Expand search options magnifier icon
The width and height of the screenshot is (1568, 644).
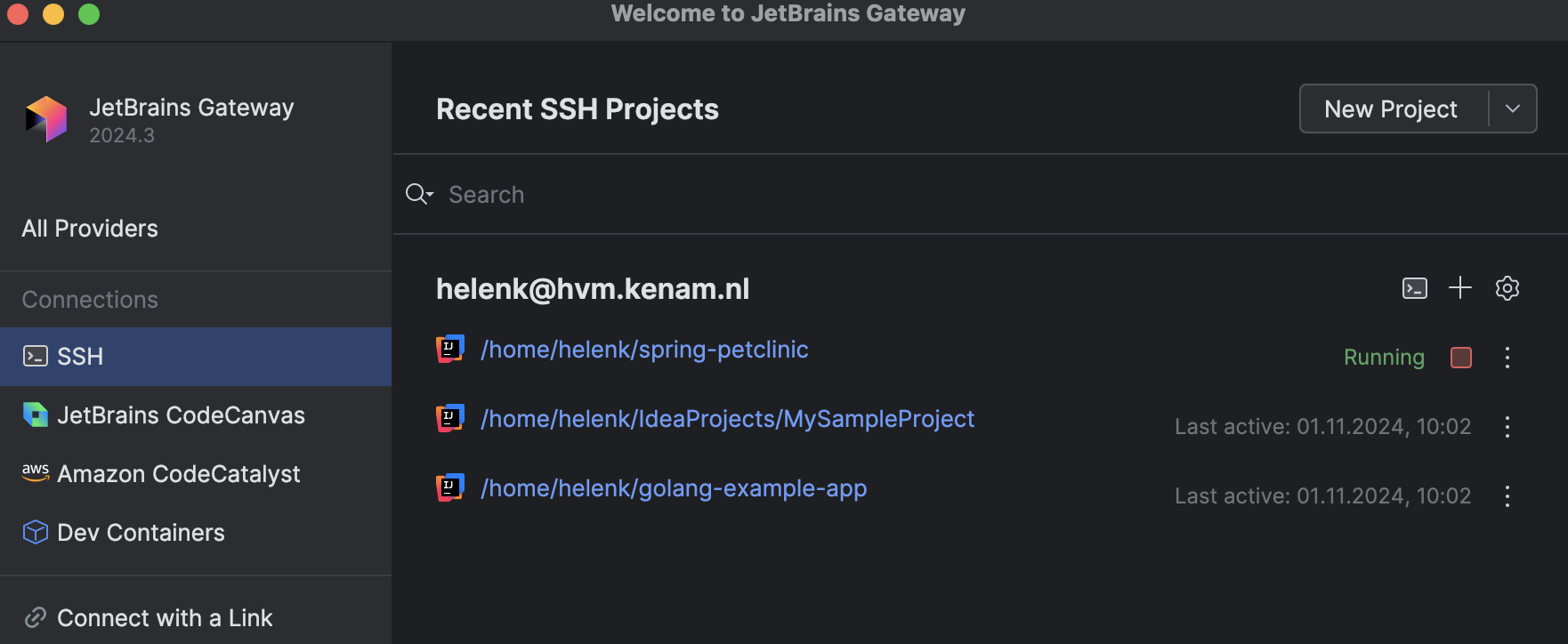point(418,194)
